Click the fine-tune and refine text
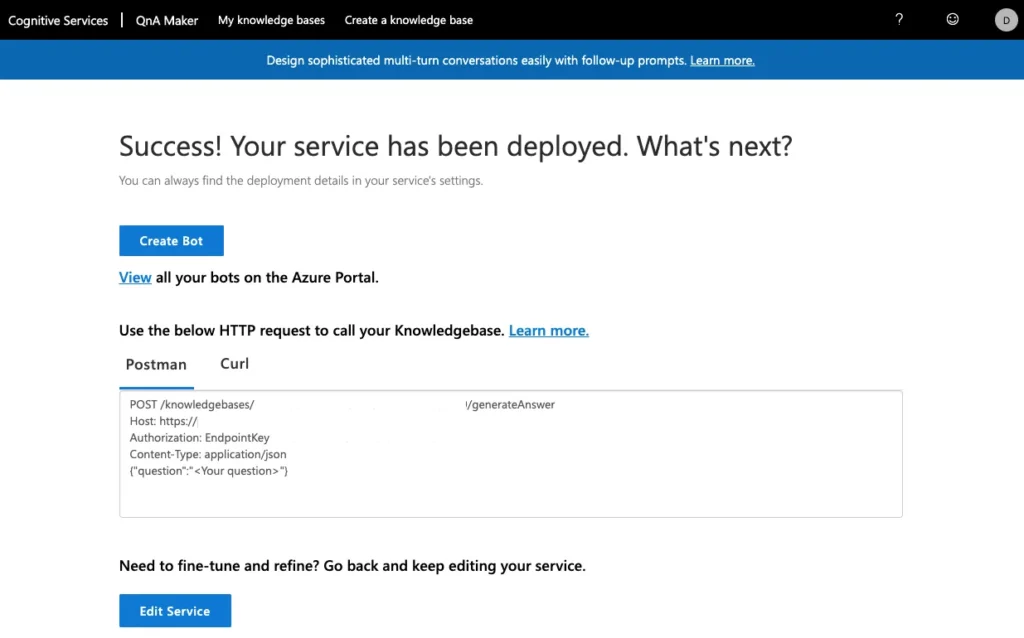 352,566
